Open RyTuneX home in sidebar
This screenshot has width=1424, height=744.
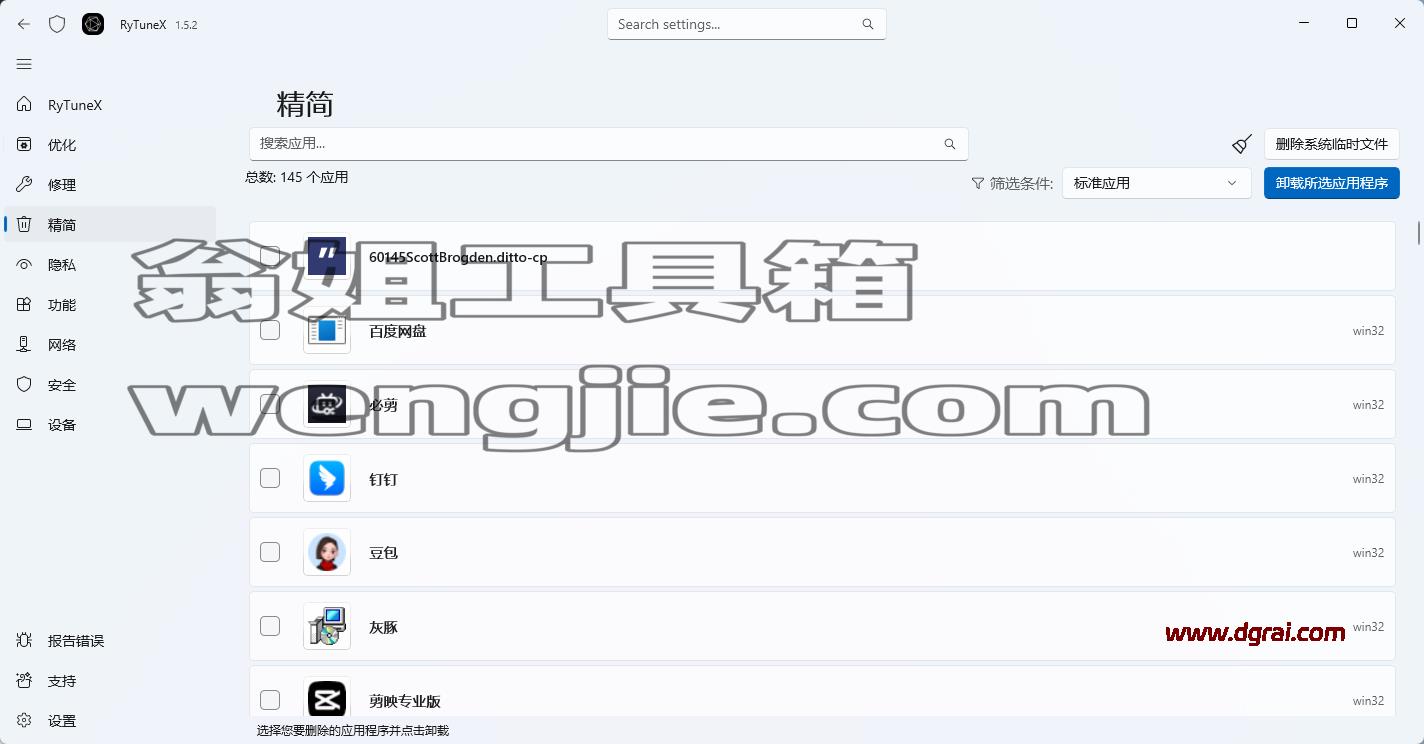tap(110, 105)
